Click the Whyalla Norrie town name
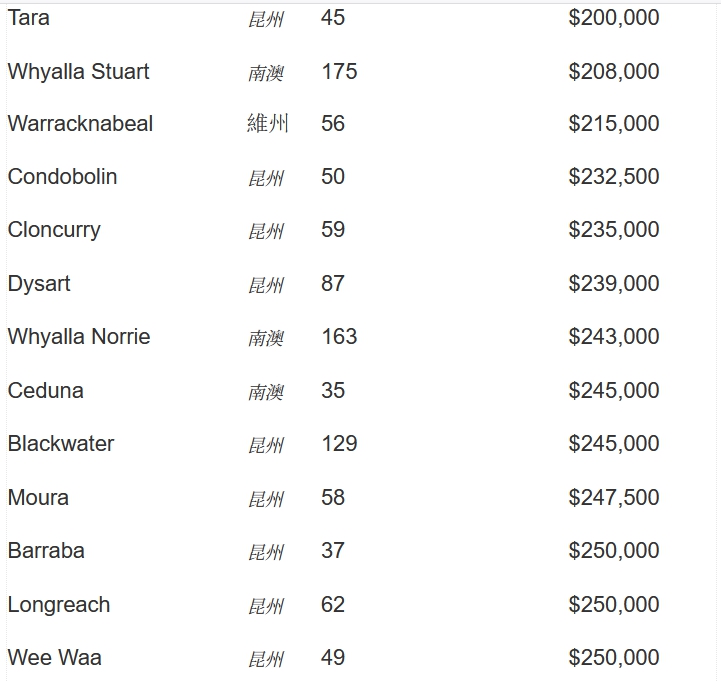Screen dimensions: 721x681 click(x=79, y=337)
